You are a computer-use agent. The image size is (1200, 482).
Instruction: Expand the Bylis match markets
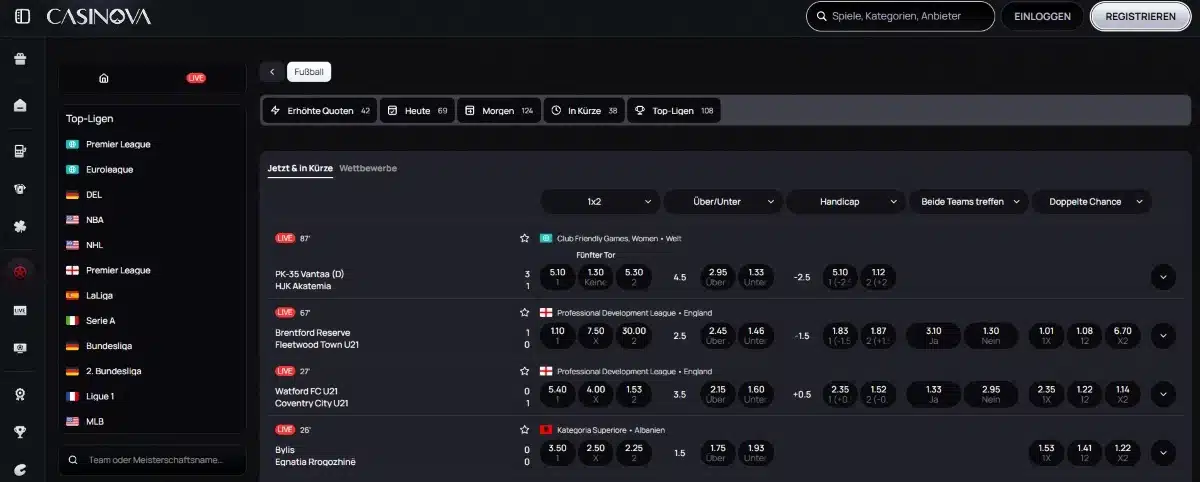1163,453
